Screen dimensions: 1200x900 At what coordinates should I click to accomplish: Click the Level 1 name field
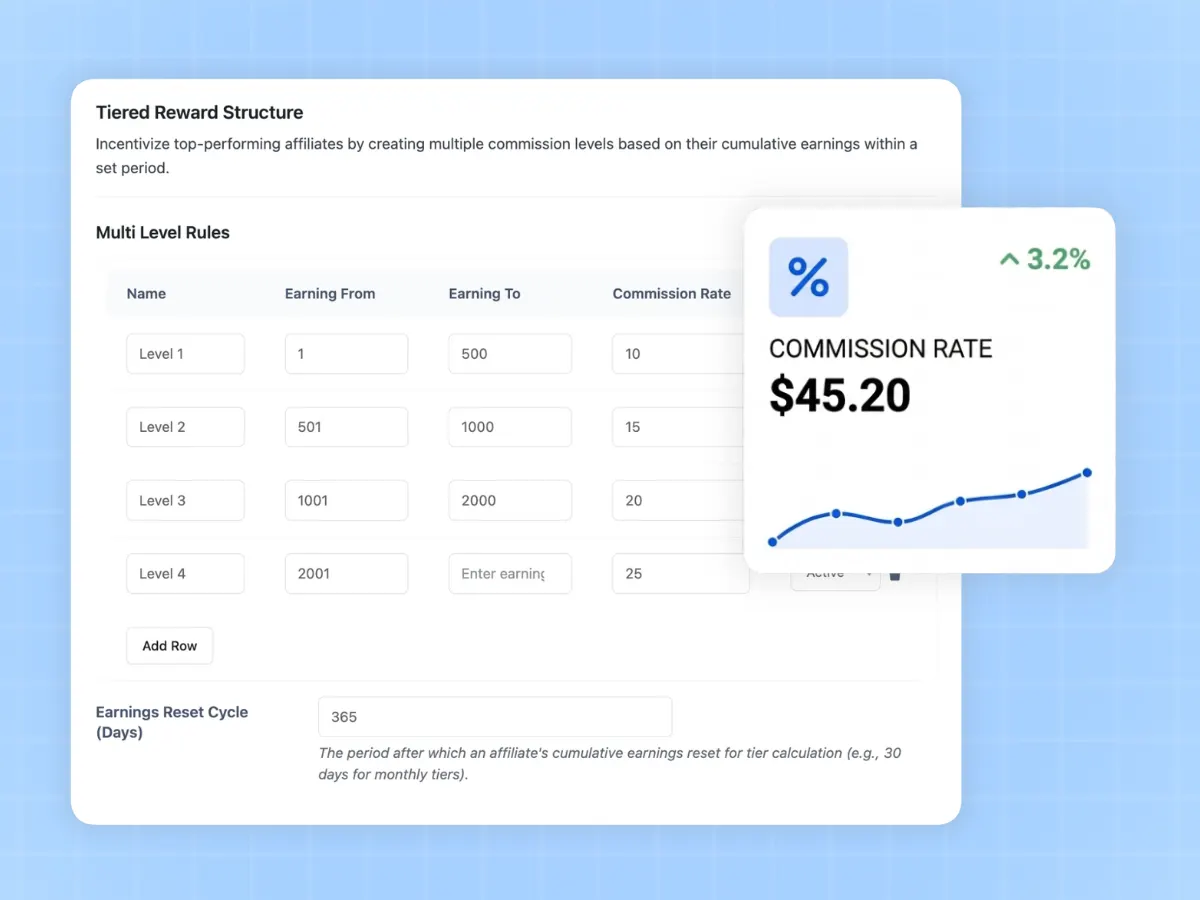coord(185,353)
